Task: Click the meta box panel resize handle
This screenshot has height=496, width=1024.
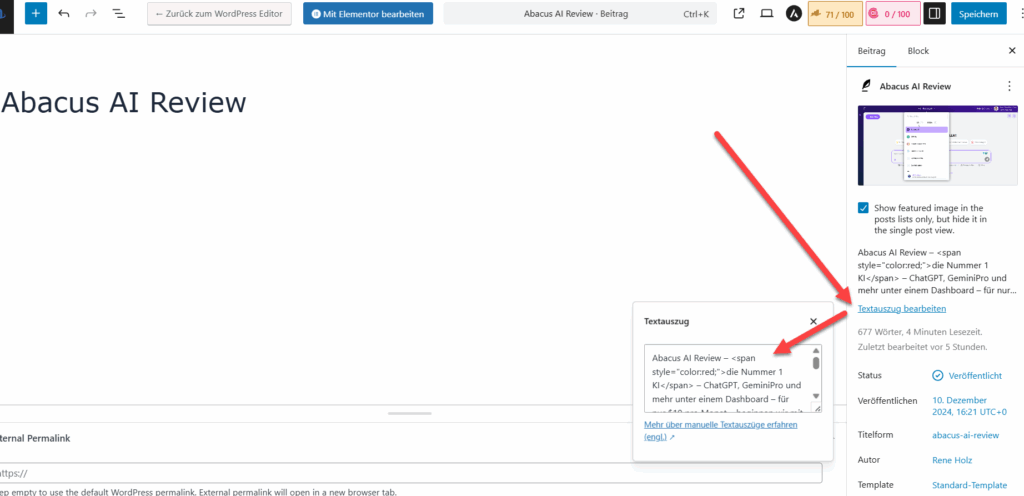Action: pos(409,413)
